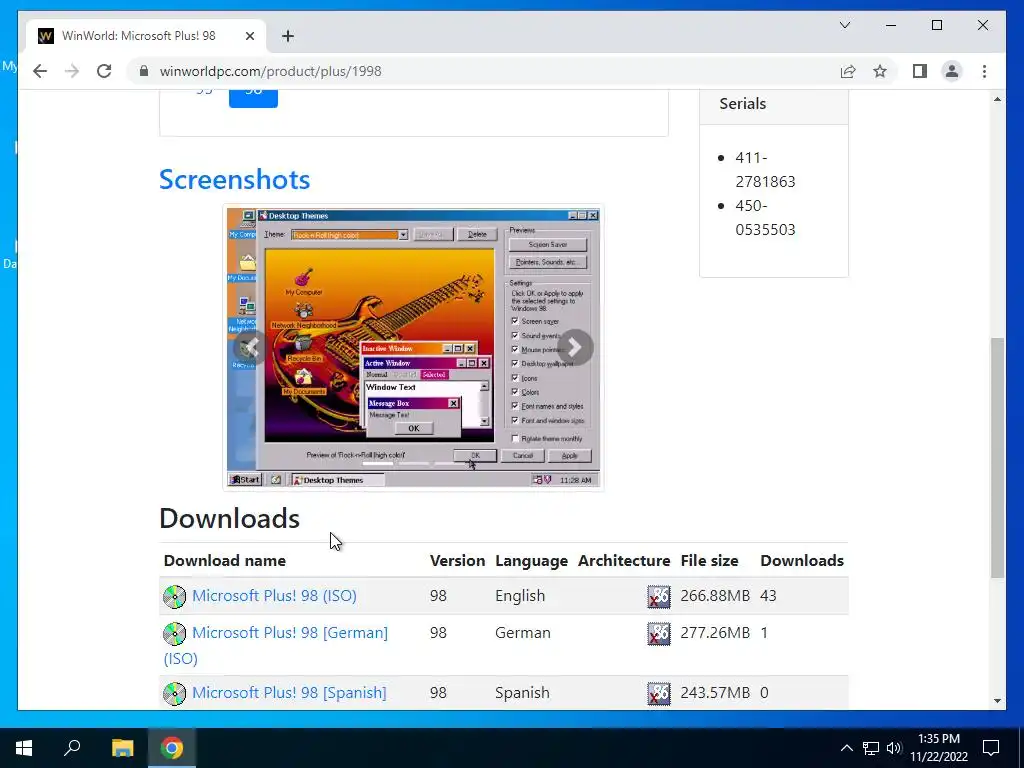Open File Explorer from the taskbar
1024x768 pixels.
click(x=122, y=748)
